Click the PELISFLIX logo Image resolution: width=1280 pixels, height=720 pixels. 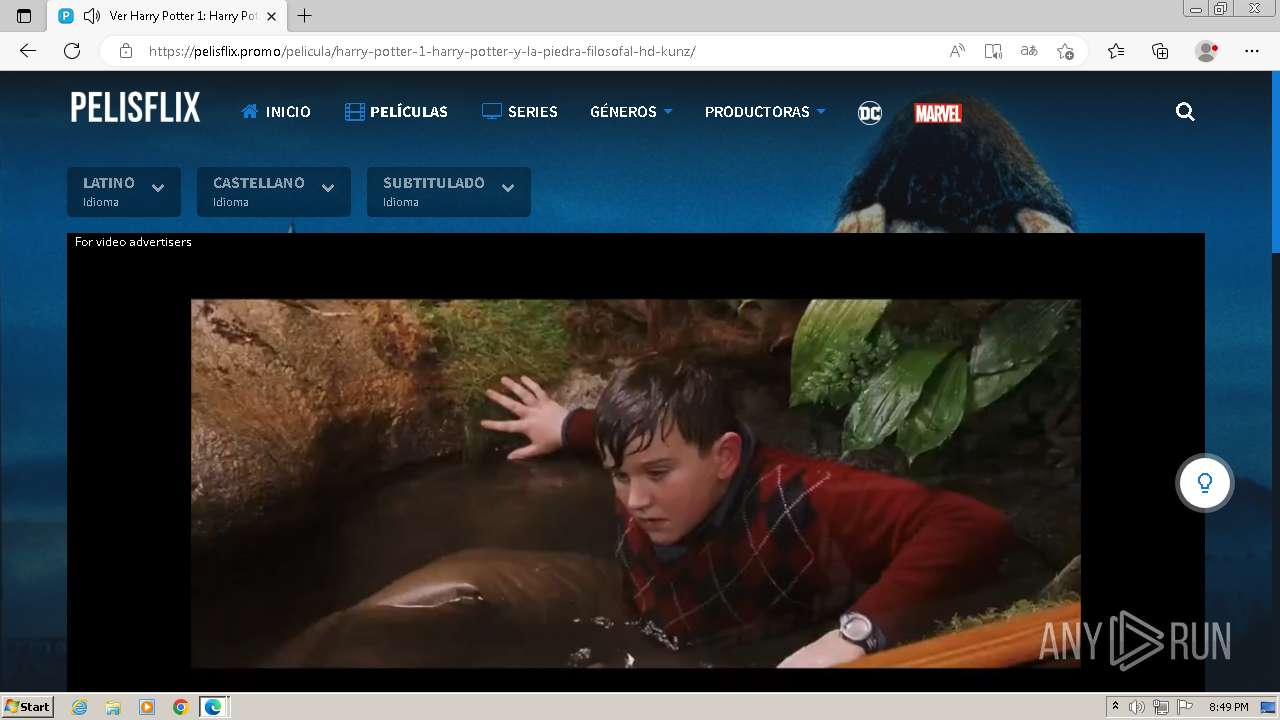pos(135,107)
